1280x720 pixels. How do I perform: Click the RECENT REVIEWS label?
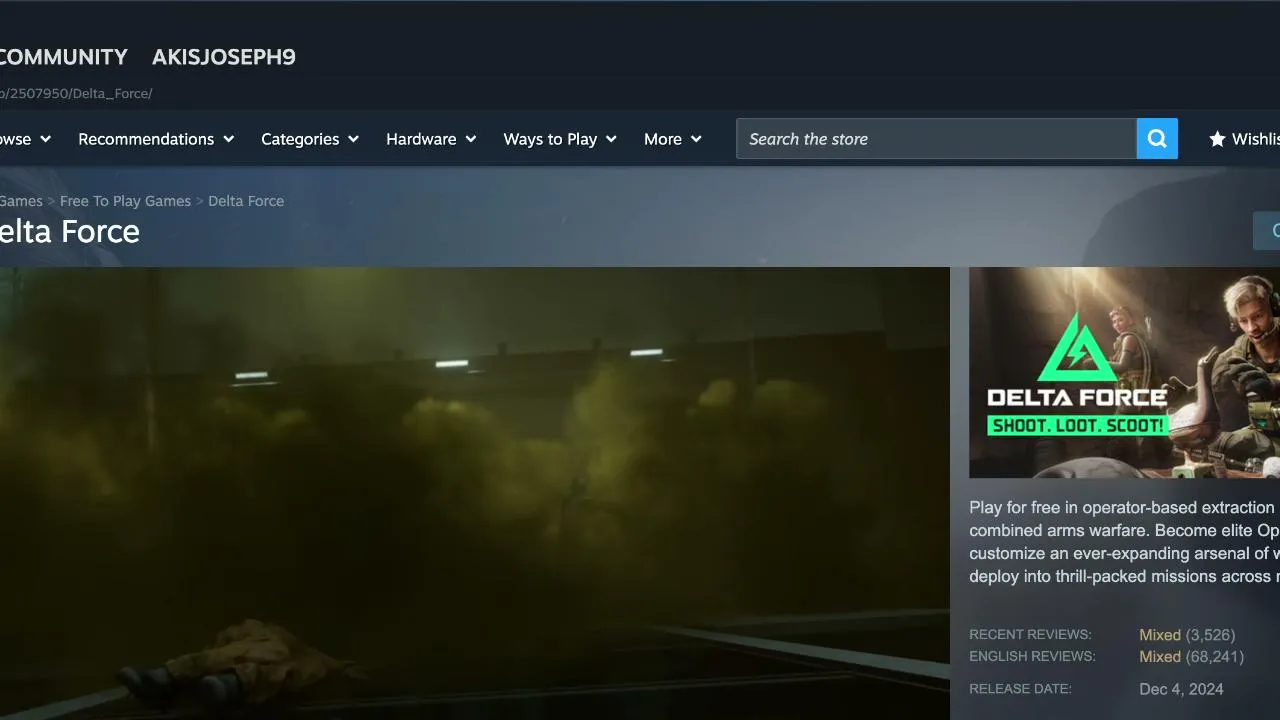[1030, 635]
